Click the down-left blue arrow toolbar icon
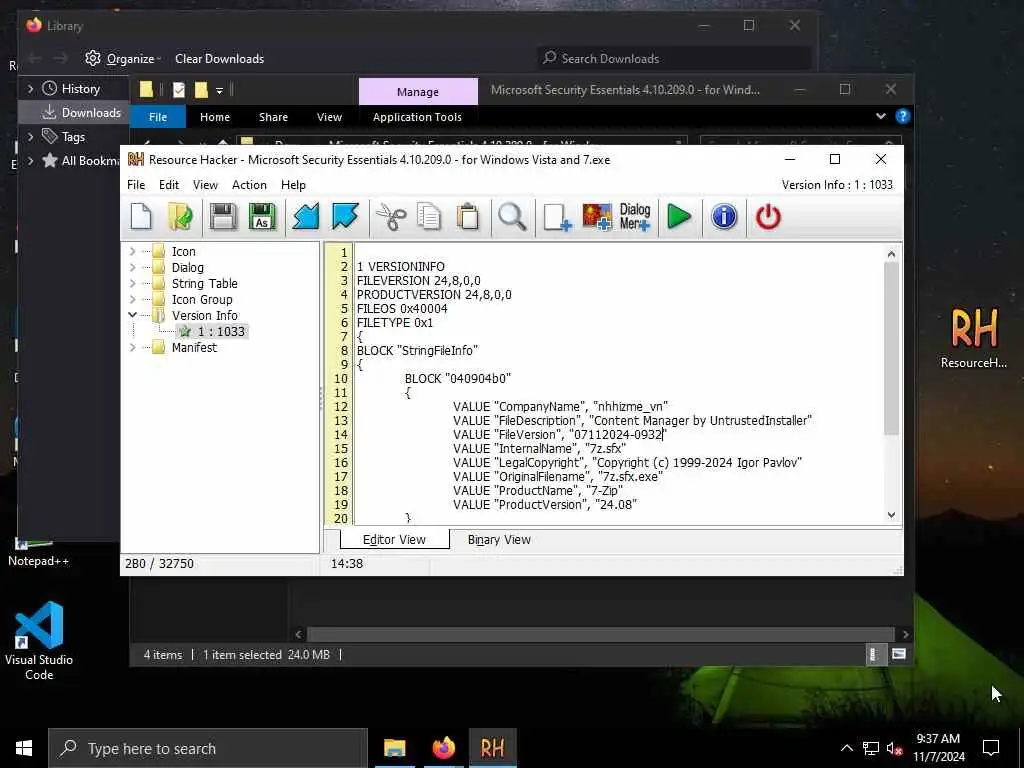The image size is (1024, 768). 306,217
